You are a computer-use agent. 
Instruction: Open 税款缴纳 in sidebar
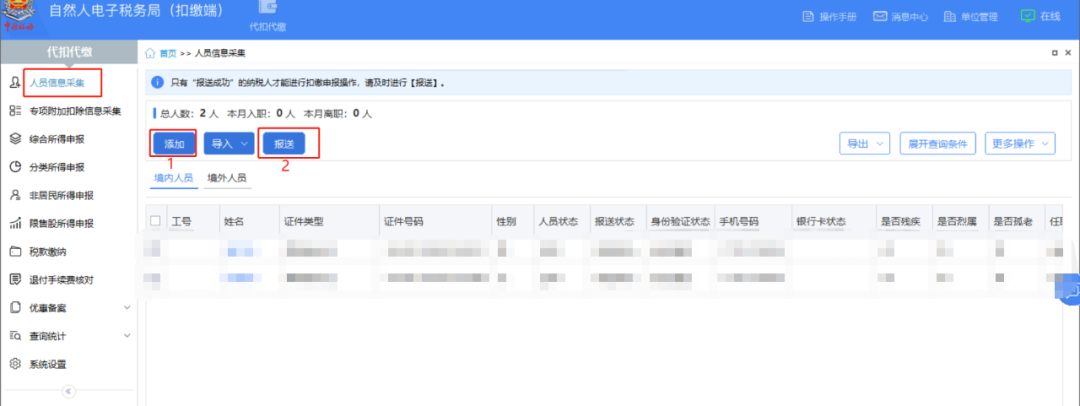(48, 252)
